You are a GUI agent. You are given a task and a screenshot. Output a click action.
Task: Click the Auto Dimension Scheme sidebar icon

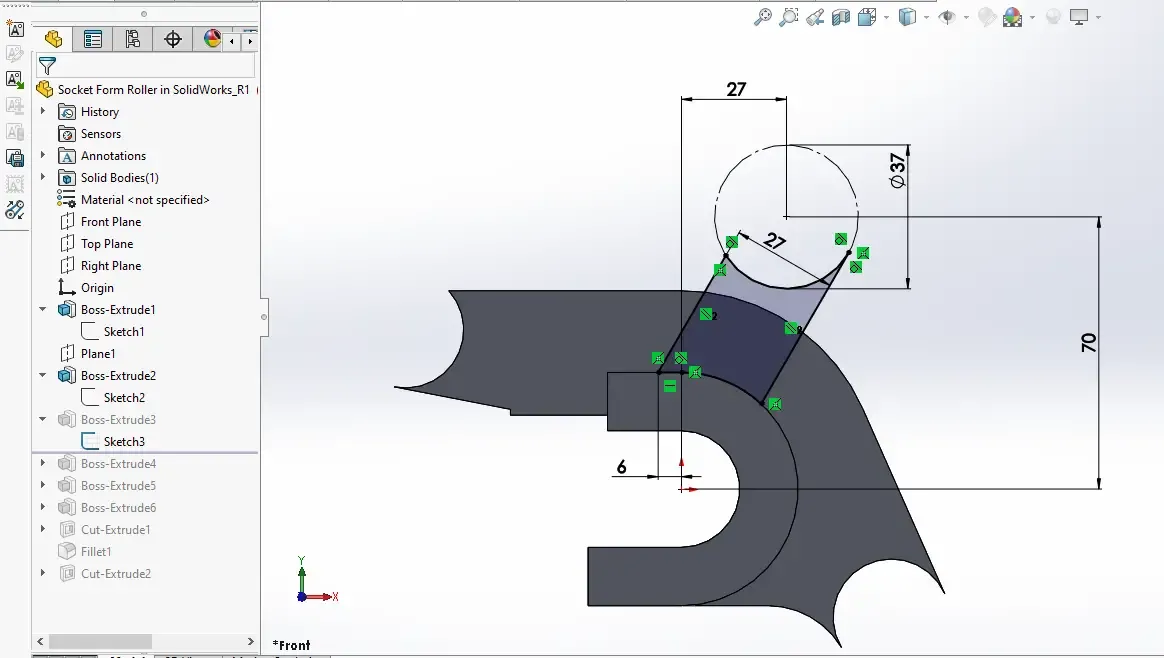click(x=15, y=29)
